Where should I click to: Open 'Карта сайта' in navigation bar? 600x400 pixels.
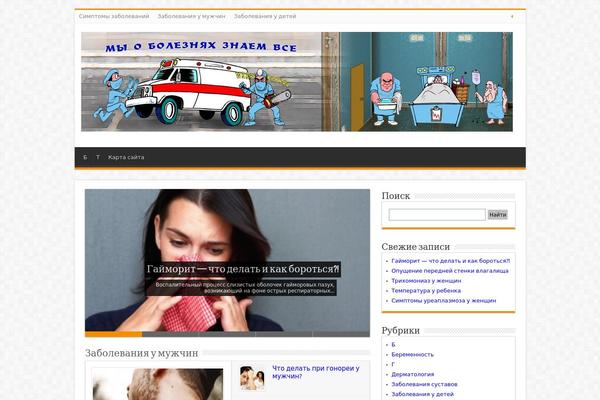click(x=126, y=157)
